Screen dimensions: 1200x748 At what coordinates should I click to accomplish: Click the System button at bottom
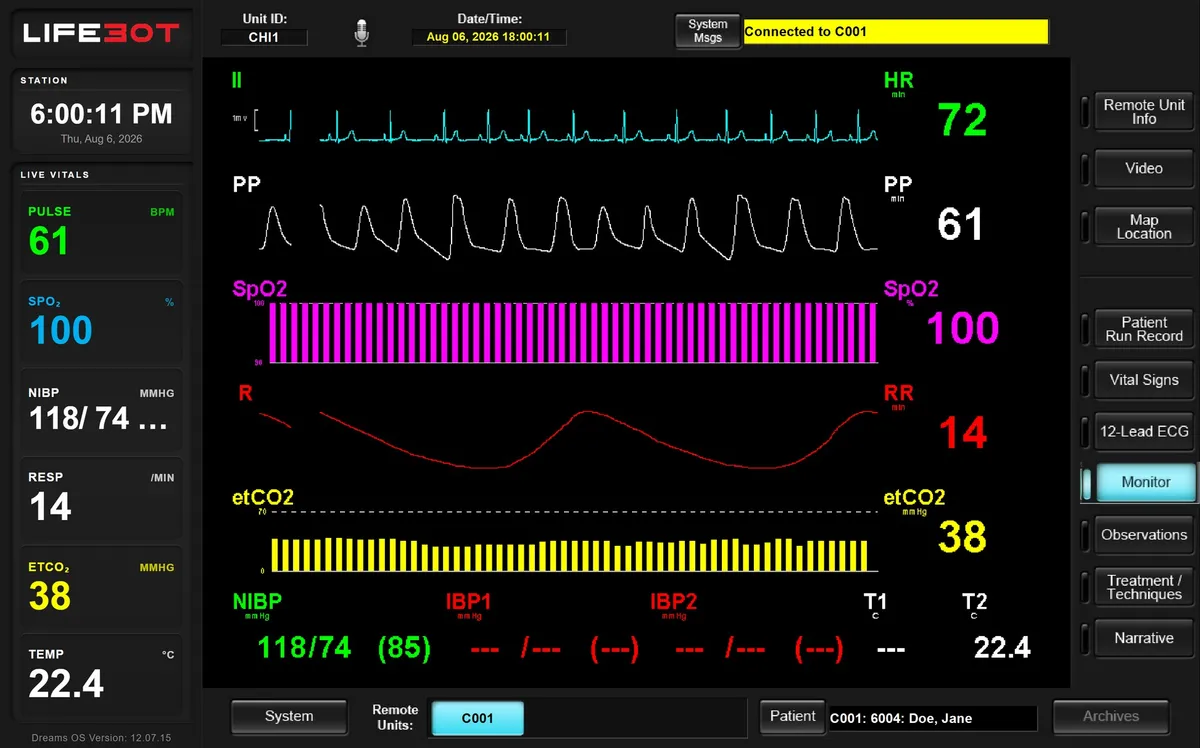click(289, 717)
